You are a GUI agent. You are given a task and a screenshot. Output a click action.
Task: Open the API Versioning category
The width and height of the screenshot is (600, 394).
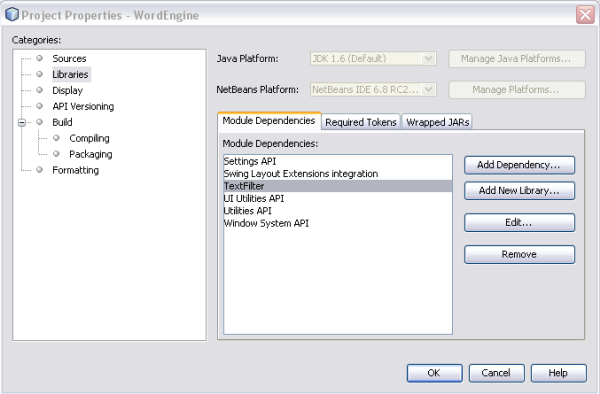(83, 106)
